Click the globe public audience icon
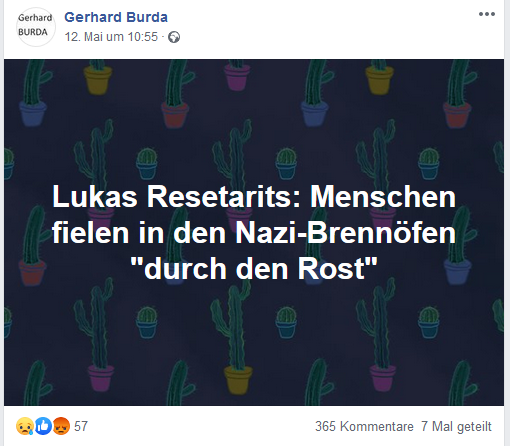This screenshot has width=510, height=446. [x=174, y=37]
